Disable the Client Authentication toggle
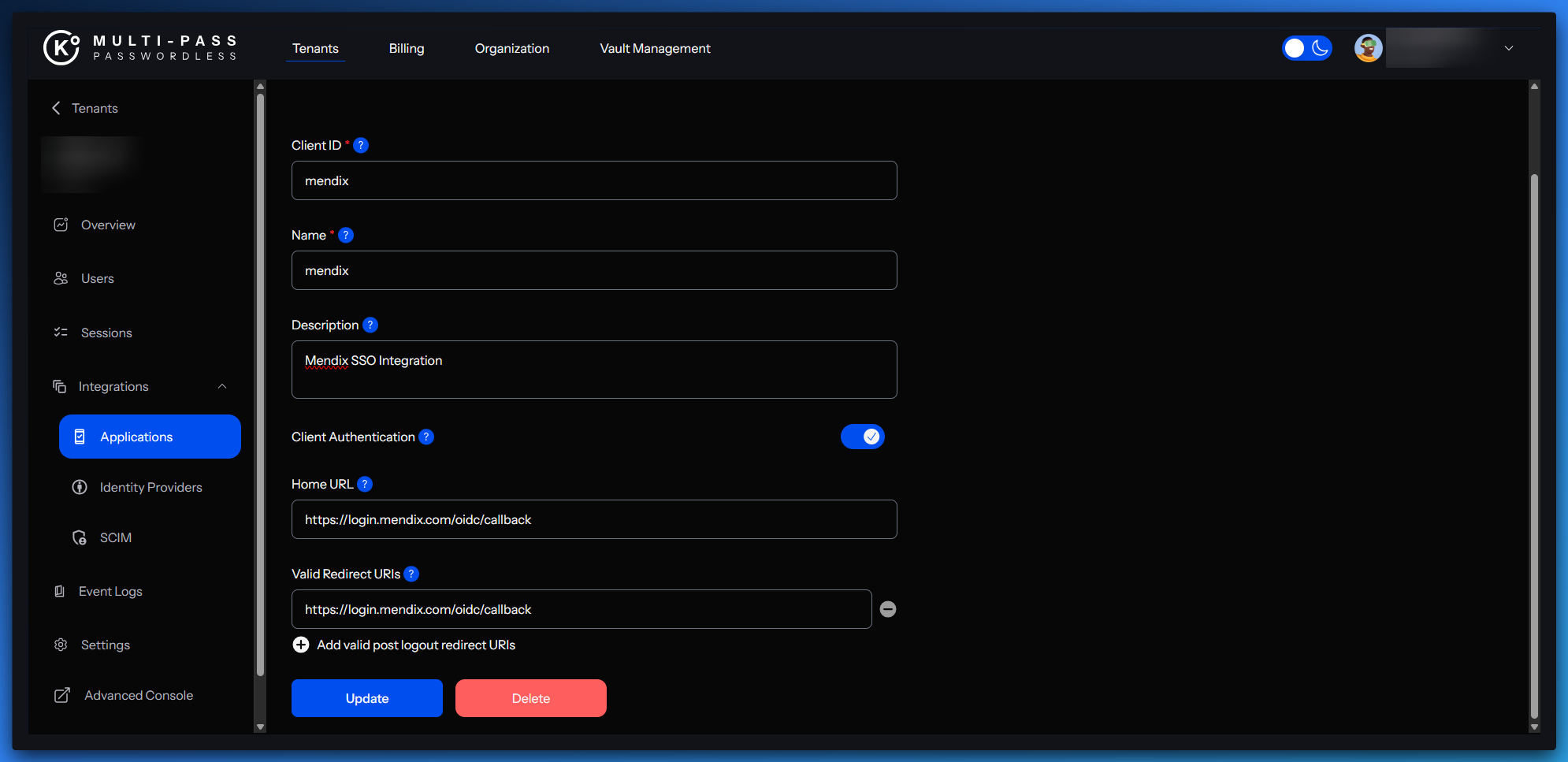The image size is (1568, 762). (x=863, y=437)
